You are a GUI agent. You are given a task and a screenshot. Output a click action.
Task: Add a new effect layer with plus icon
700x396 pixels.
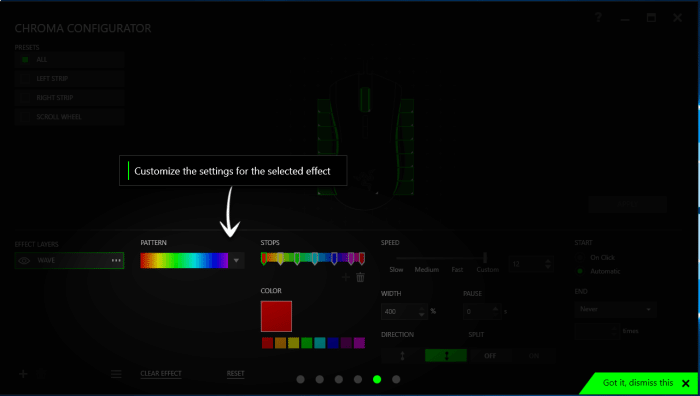pos(23,374)
